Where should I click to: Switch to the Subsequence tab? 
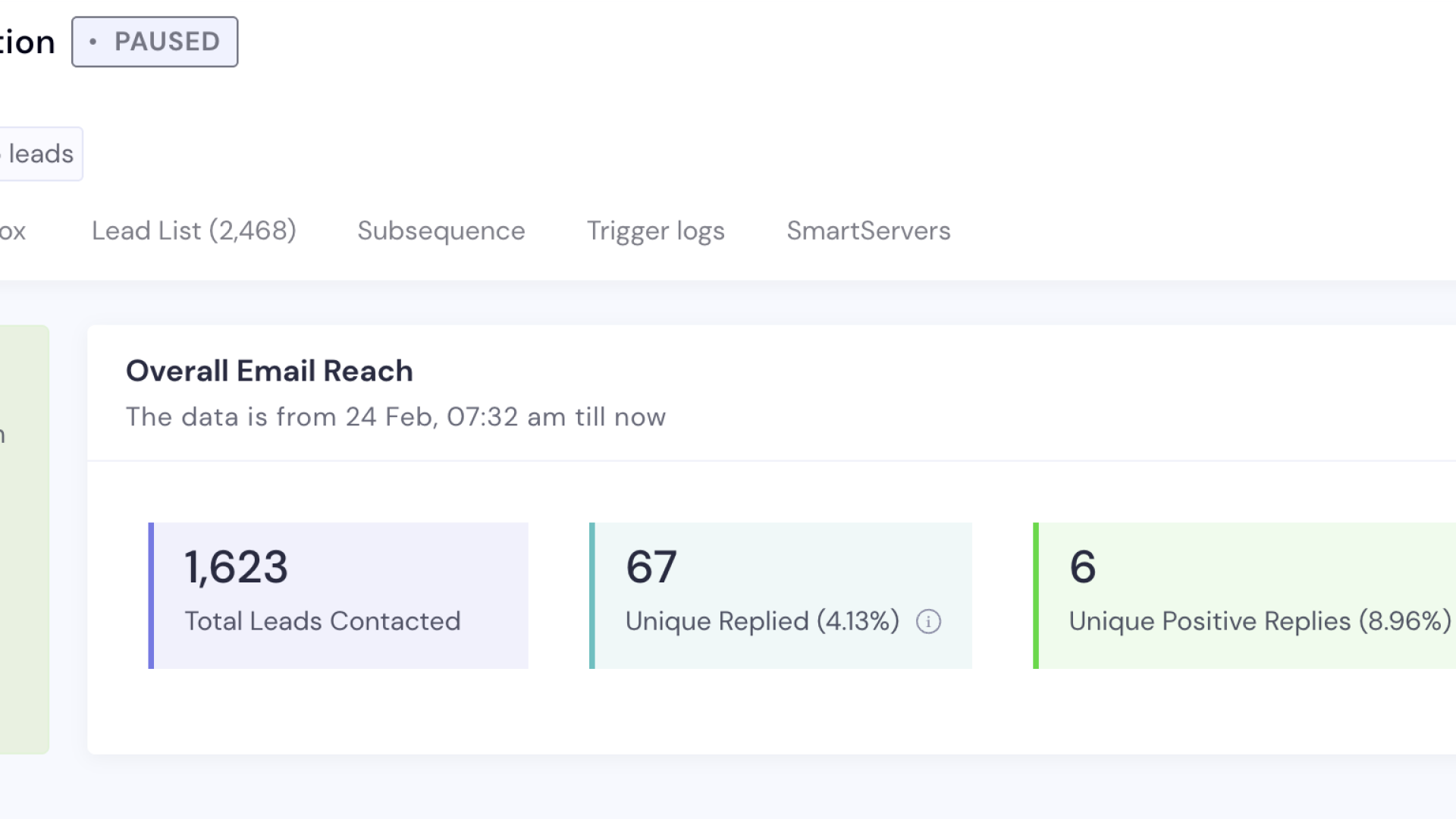[x=441, y=231]
